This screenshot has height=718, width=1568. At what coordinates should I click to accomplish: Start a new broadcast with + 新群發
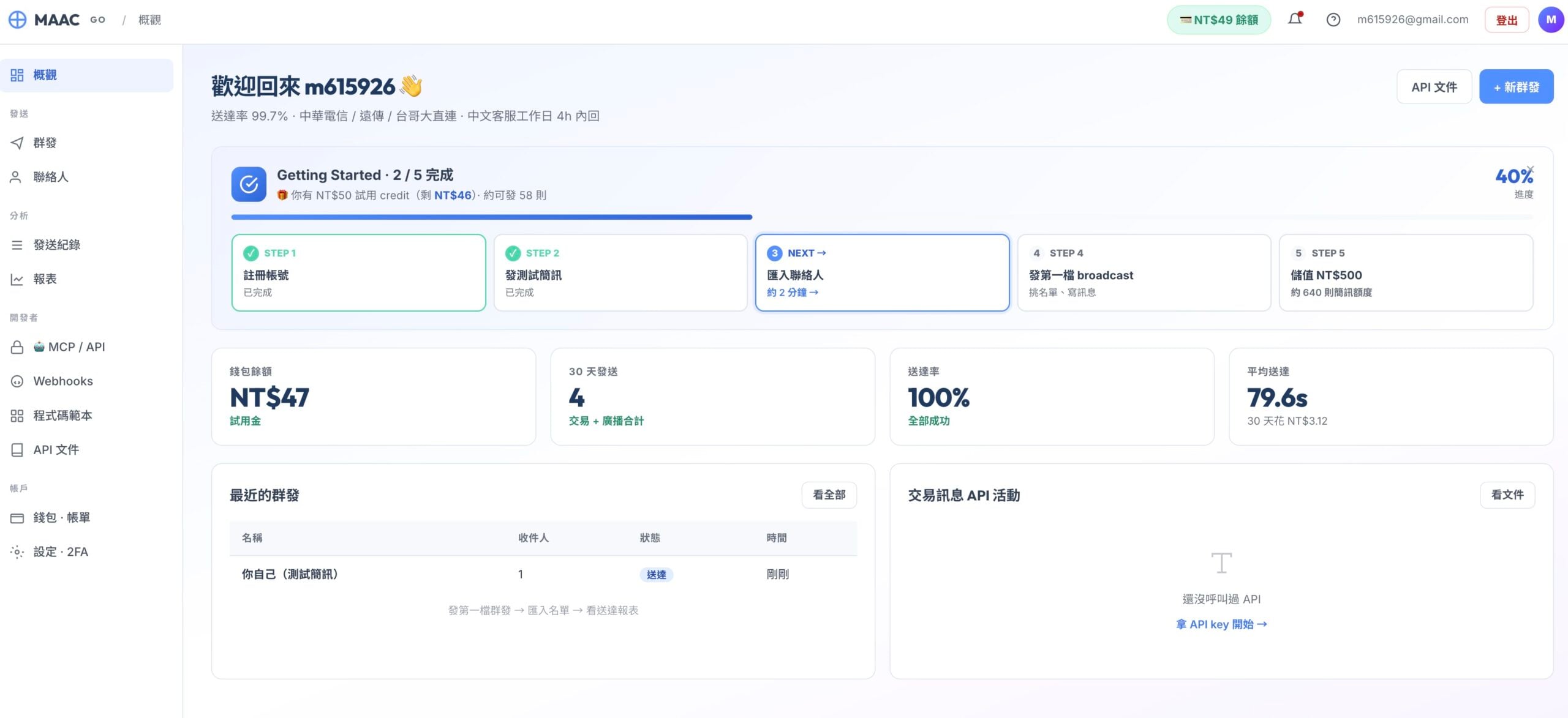[1517, 87]
